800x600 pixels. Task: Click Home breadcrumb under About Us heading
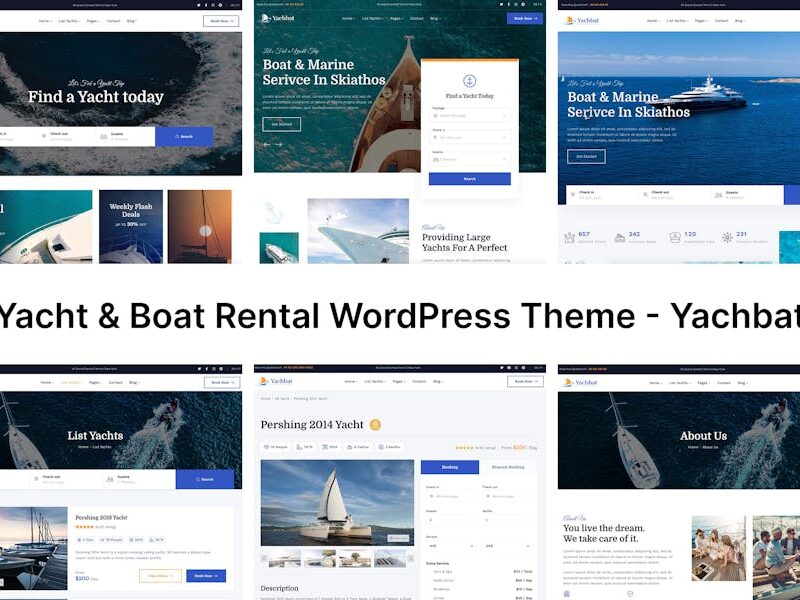click(693, 447)
